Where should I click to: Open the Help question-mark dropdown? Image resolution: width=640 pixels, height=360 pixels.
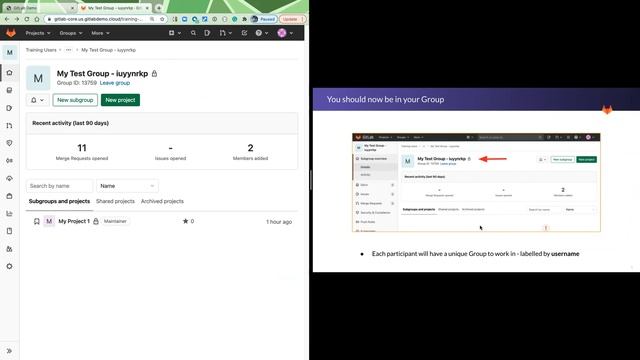pos(262,33)
